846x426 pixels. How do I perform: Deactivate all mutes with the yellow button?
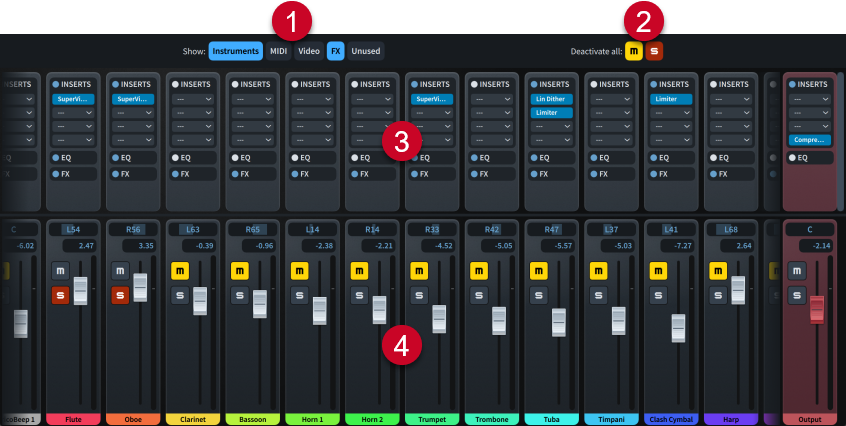click(634, 50)
